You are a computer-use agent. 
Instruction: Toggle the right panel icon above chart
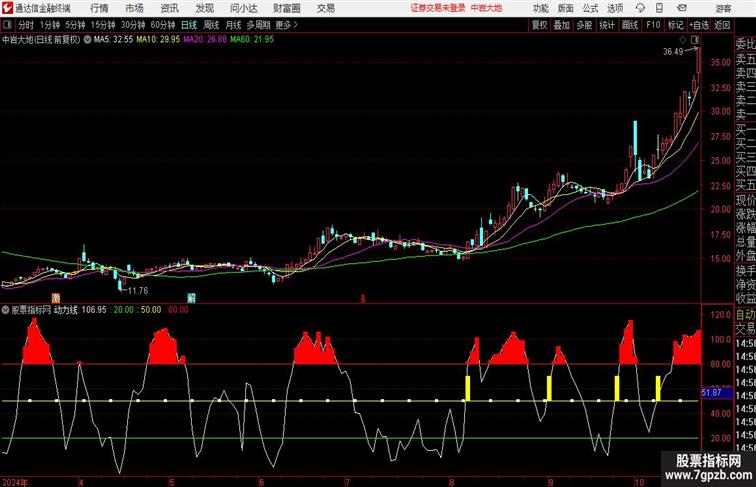point(695,40)
